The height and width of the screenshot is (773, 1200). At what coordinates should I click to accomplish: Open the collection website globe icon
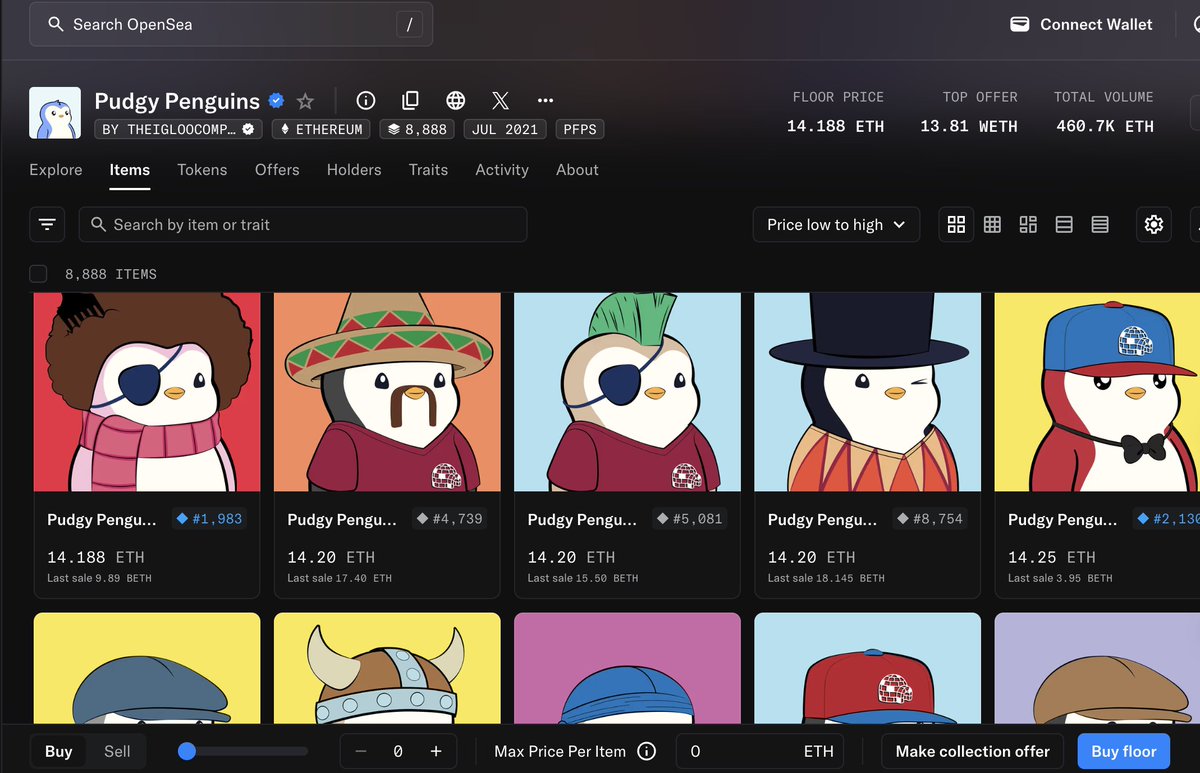(456, 100)
